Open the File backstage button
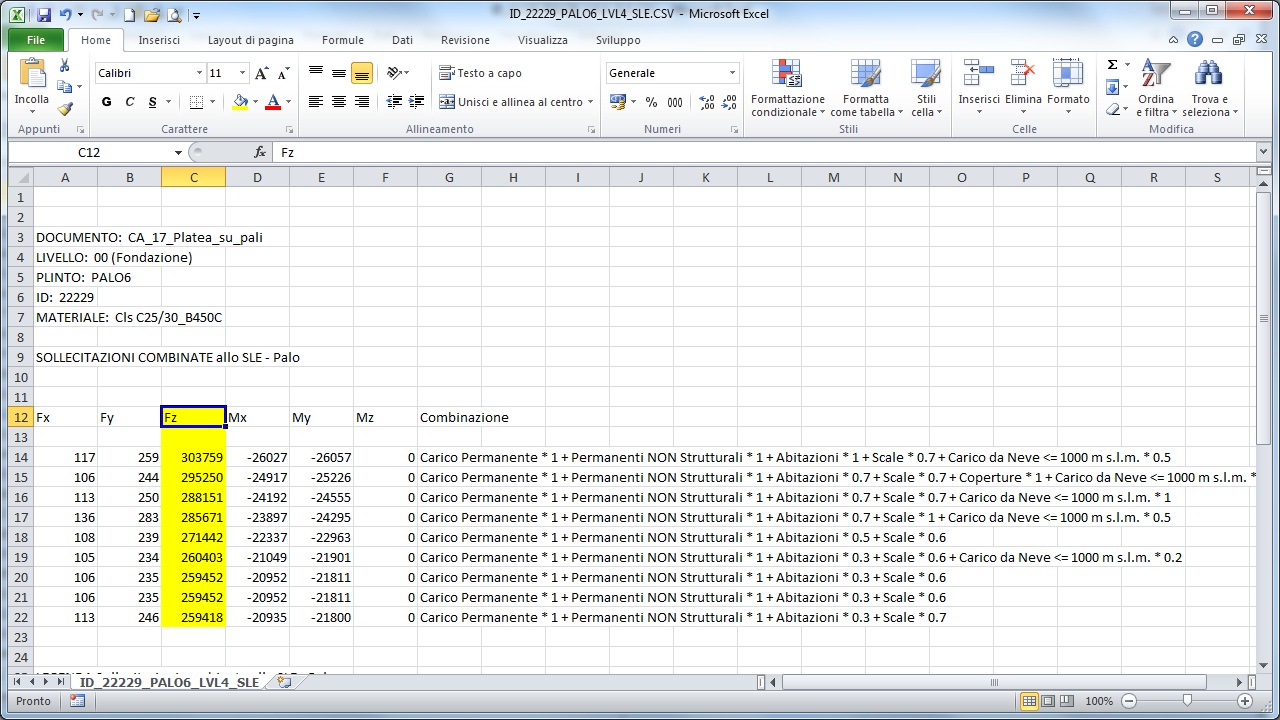 click(x=36, y=40)
